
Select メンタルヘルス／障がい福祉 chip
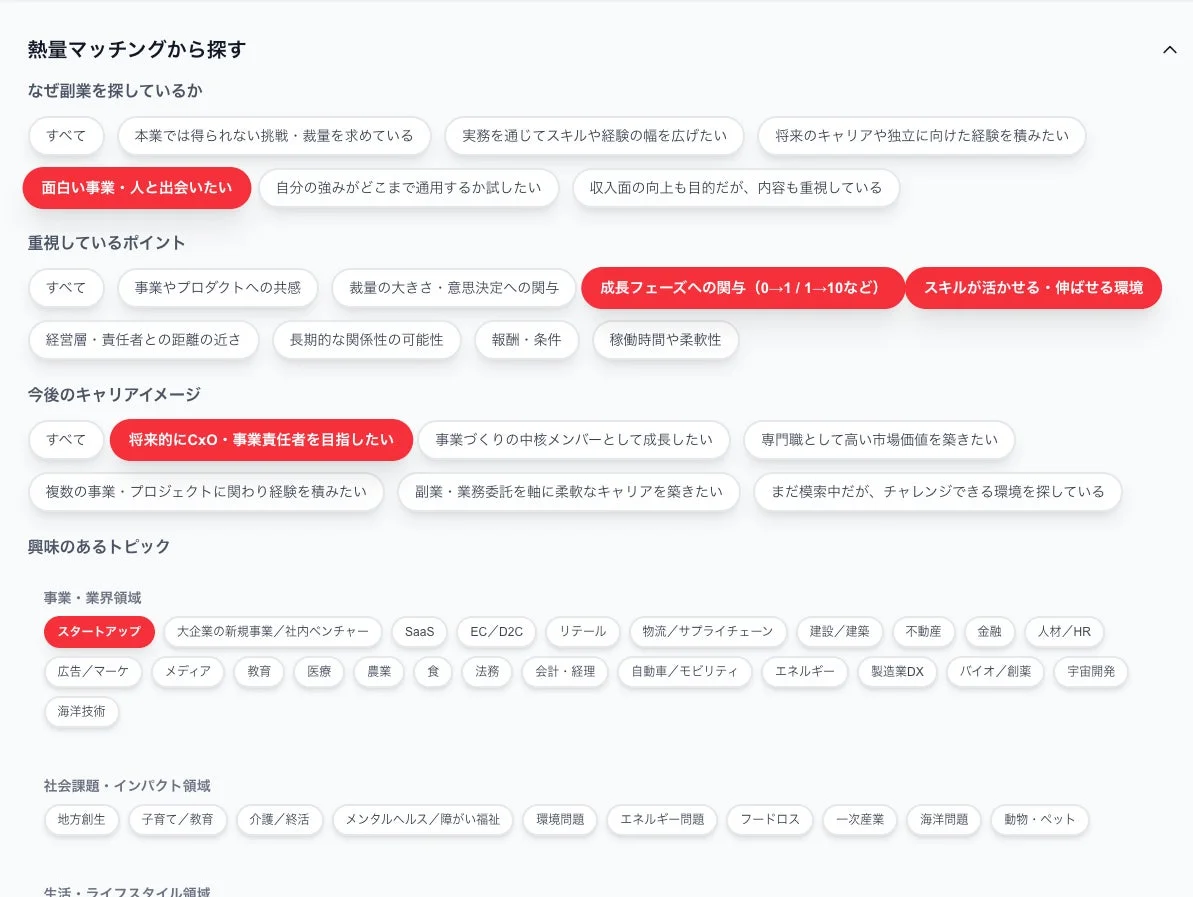pyautogui.click(x=423, y=820)
